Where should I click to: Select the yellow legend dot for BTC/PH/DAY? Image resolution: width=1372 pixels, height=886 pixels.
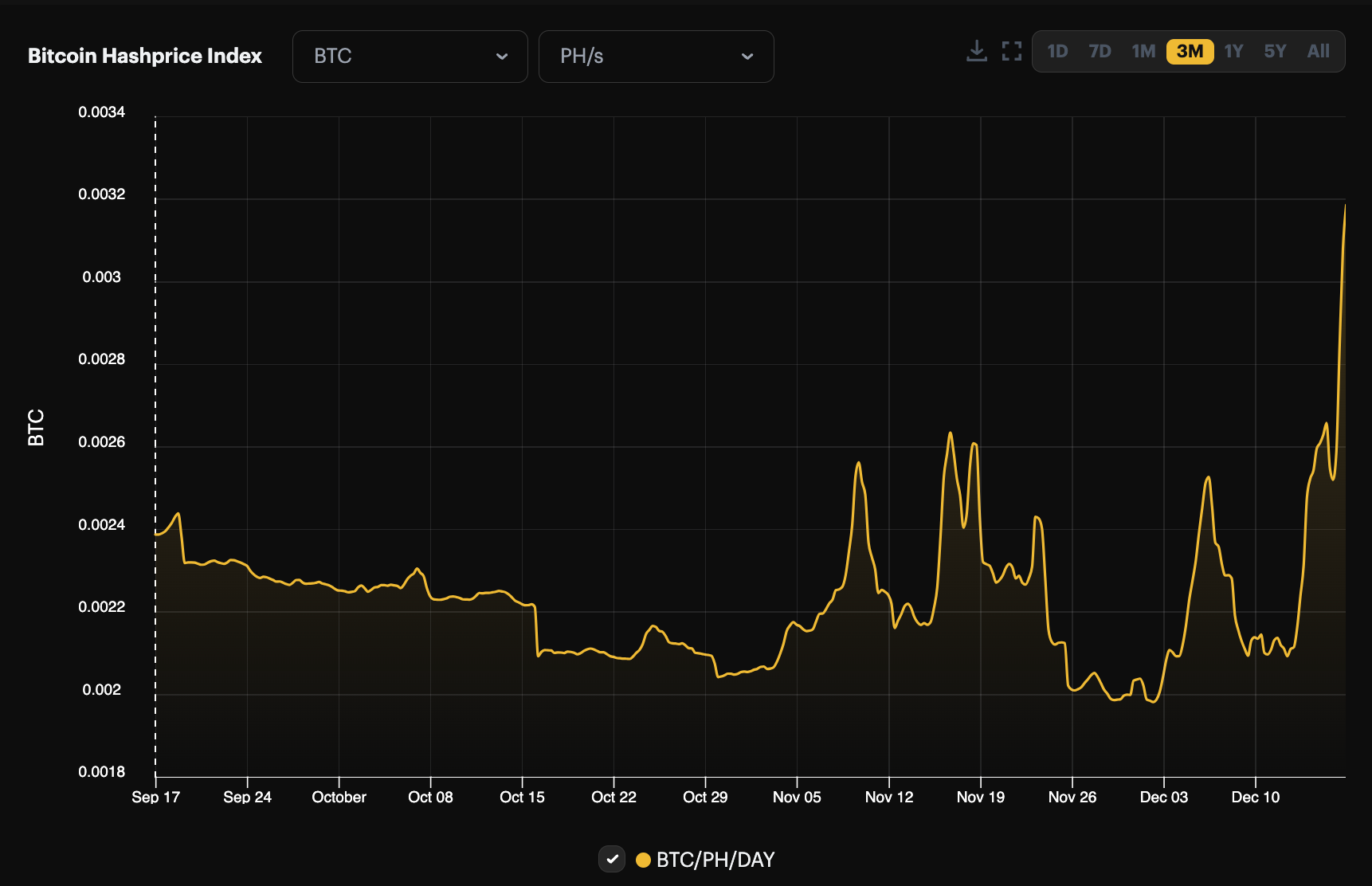tap(644, 860)
